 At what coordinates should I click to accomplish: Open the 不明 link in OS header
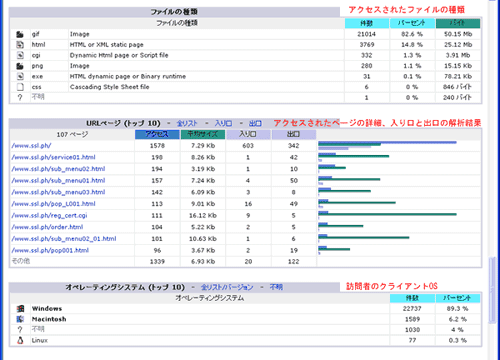pyautogui.click(x=276, y=287)
